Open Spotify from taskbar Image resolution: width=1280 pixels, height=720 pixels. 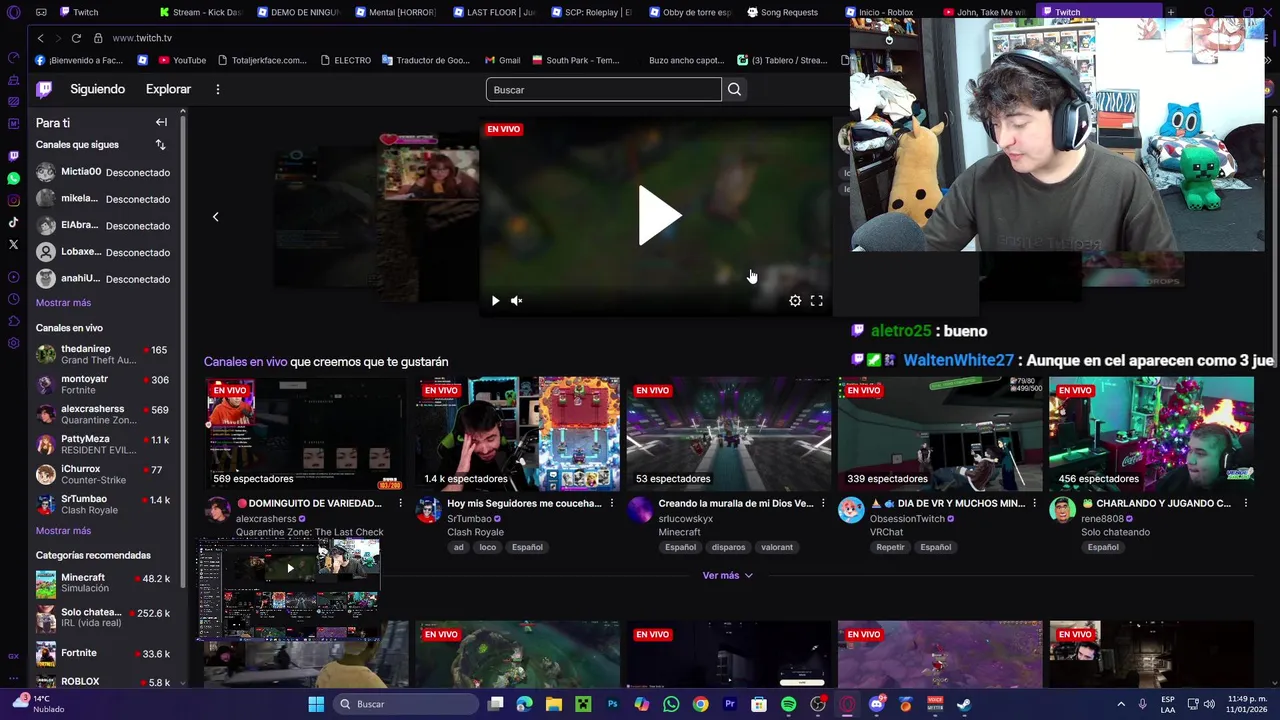point(788,704)
